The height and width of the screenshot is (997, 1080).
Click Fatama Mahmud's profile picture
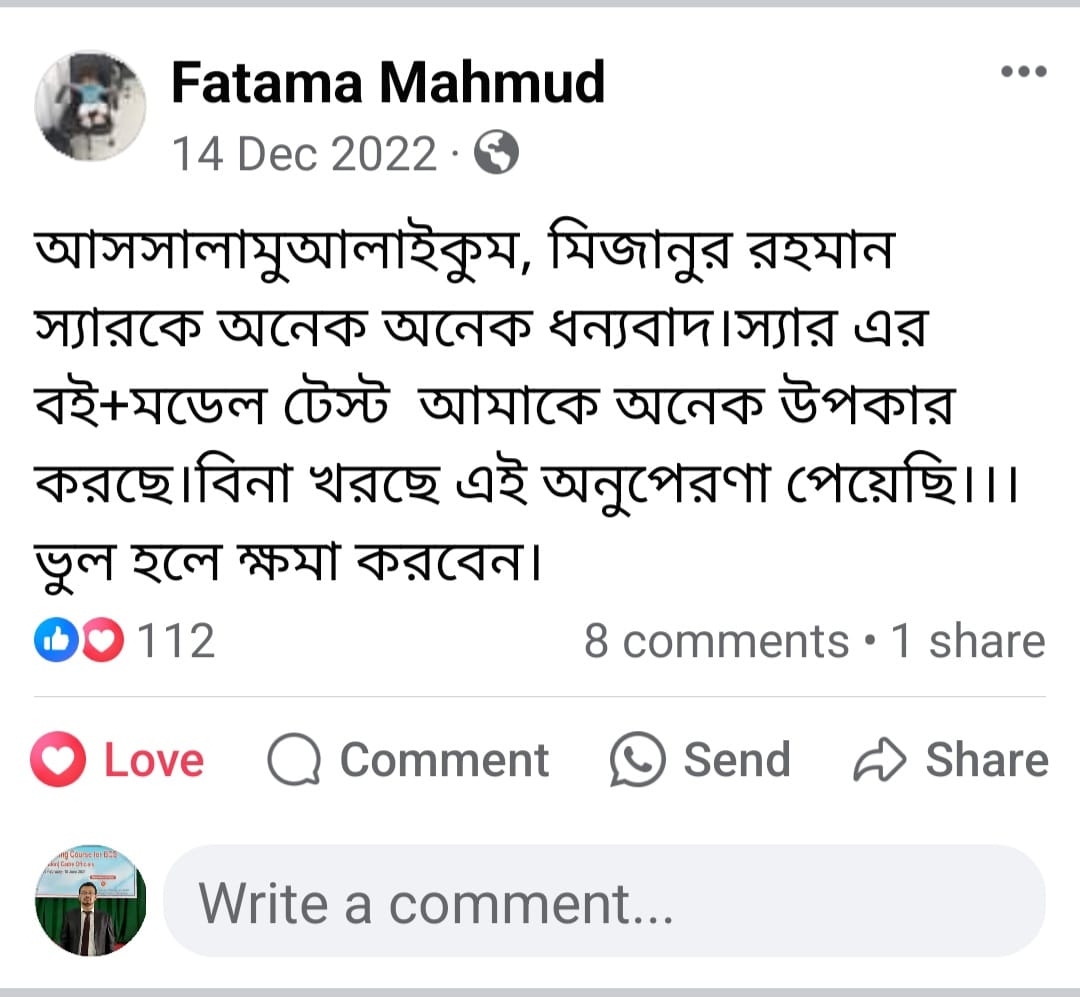[x=90, y=106]
